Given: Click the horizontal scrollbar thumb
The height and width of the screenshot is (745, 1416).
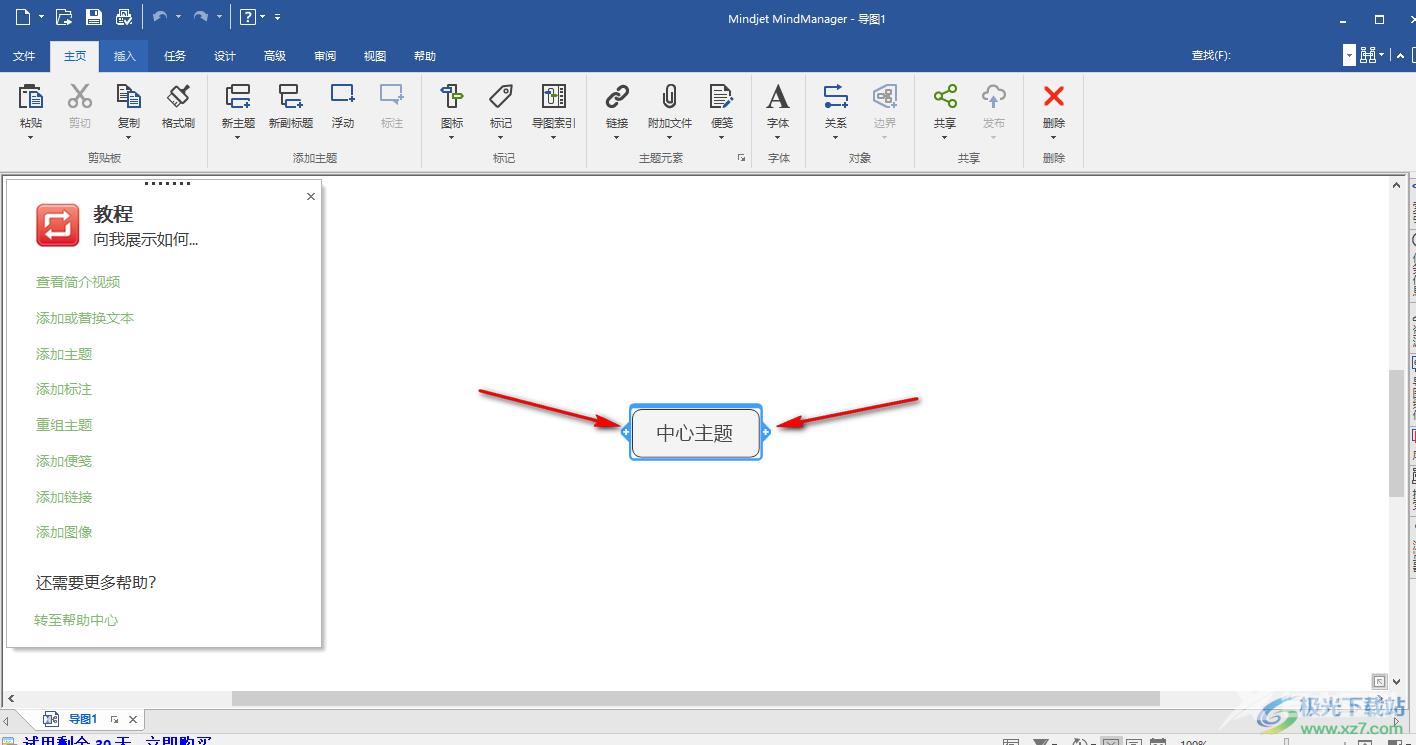Looking at the screenshot, I should coord(696,698).
